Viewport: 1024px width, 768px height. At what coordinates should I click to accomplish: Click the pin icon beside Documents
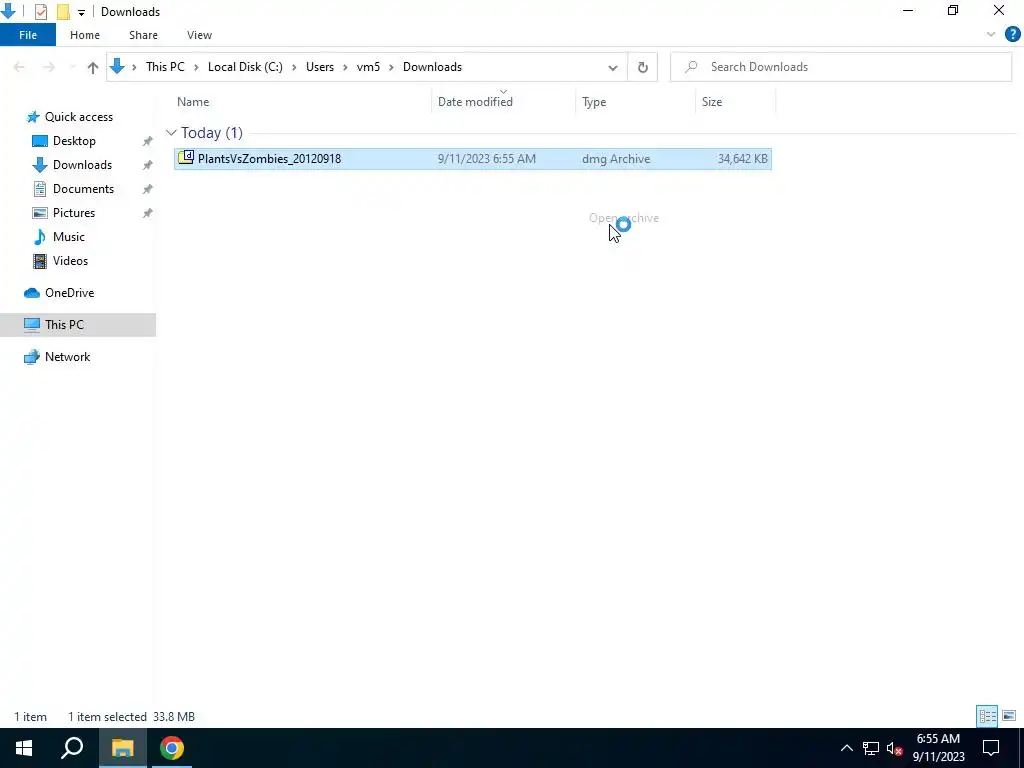tap(148, 189)
